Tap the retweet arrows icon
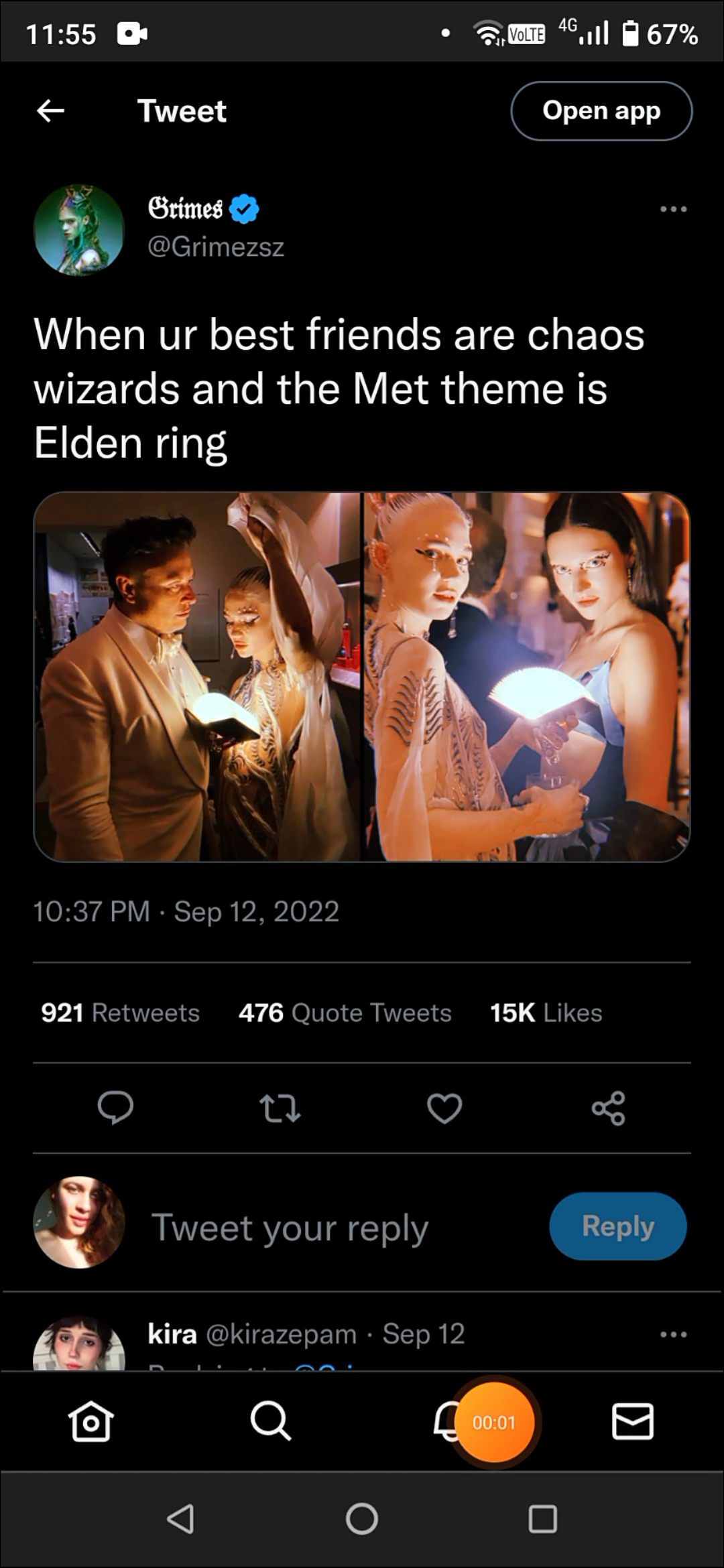 (x=280, y=1108)
